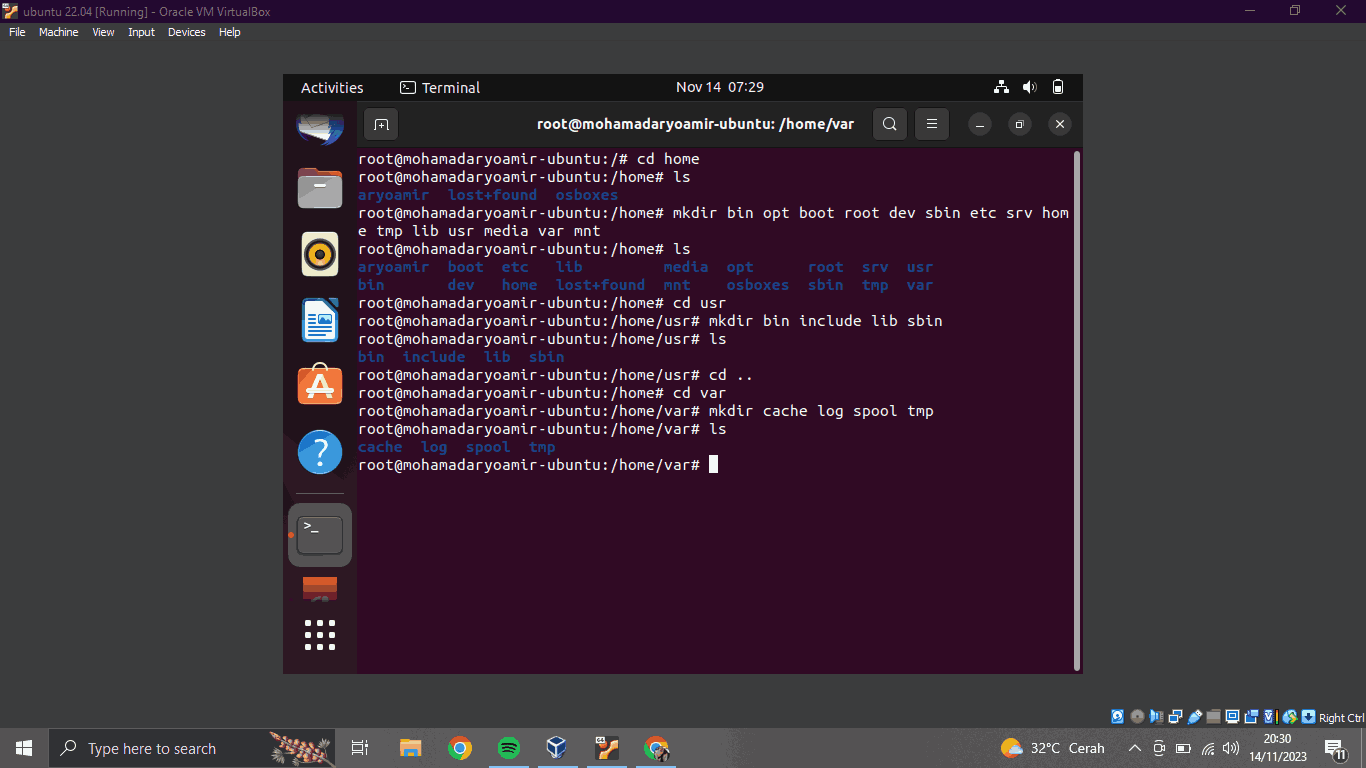The image size is (1366, 768).
Task: Open the Terminal hamburger menu
Action: tap(931, 125)
